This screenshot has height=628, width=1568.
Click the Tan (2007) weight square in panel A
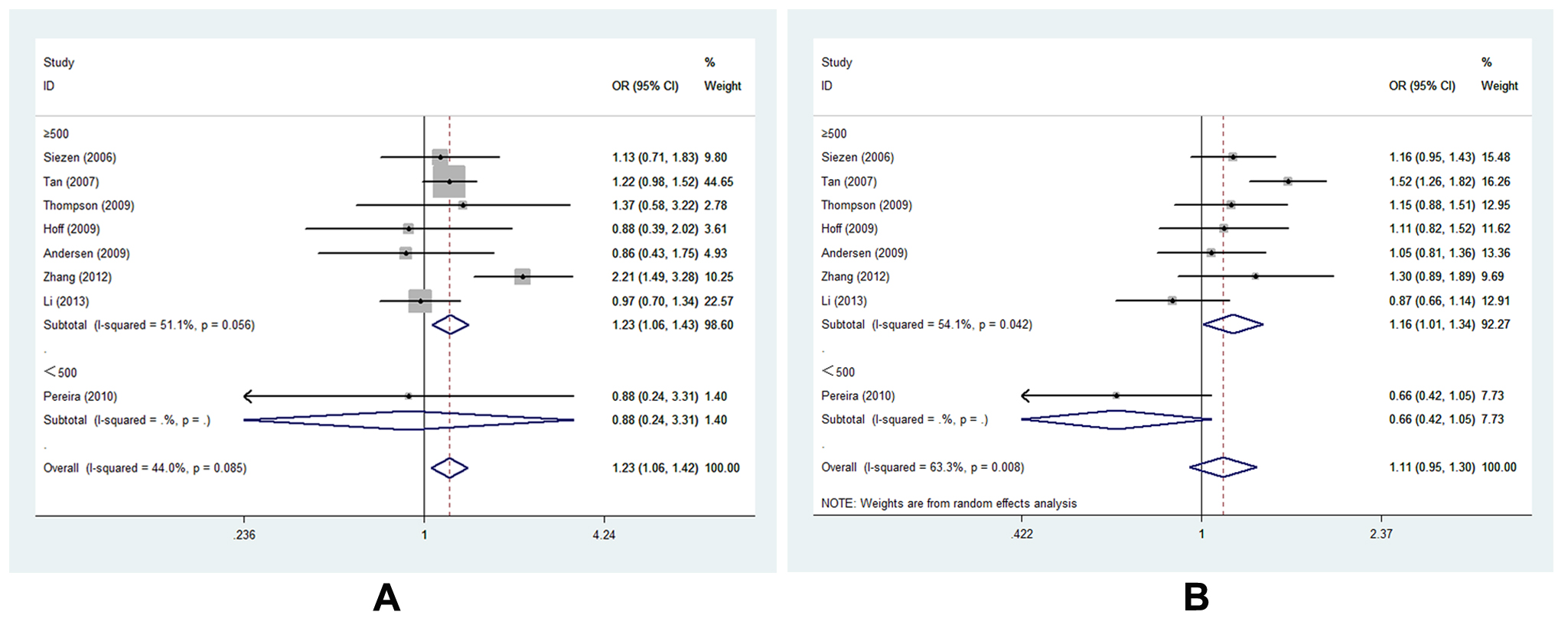[449, 181]
